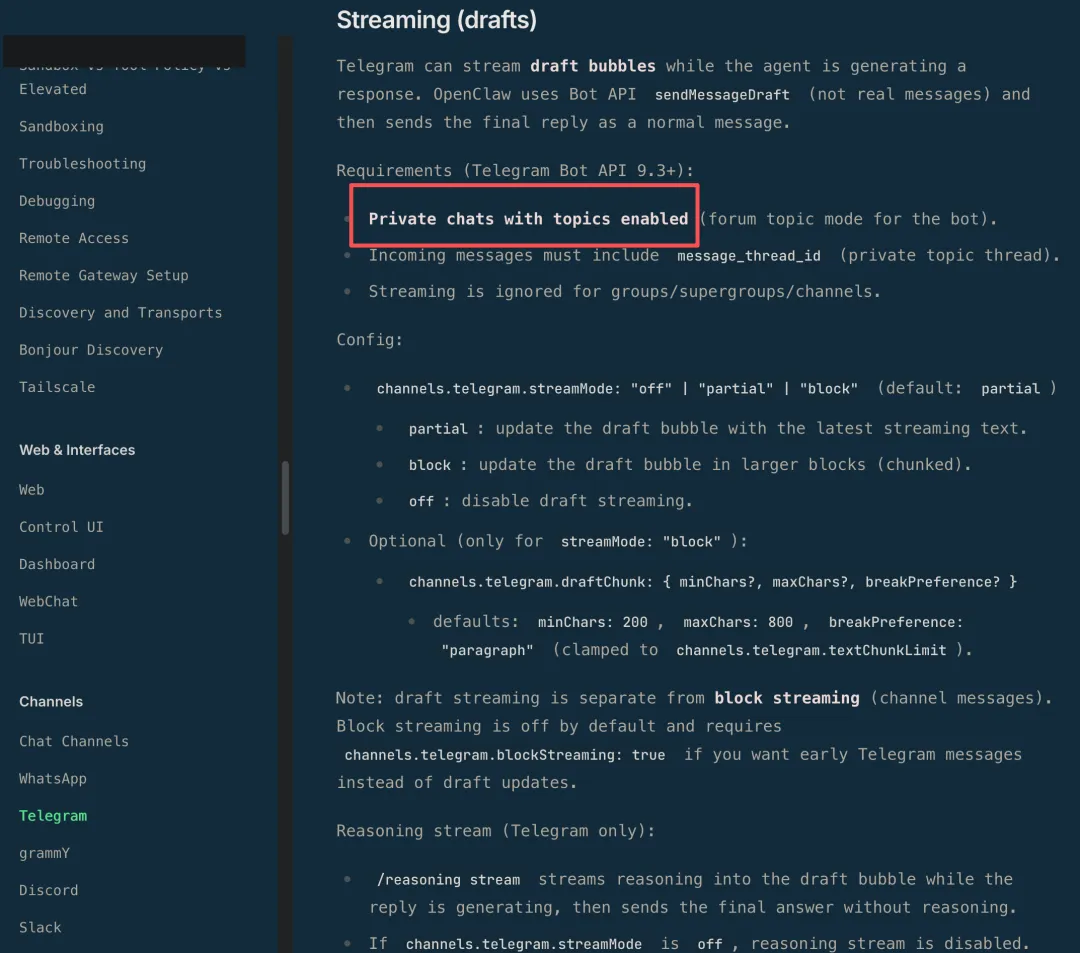Click the sendMessageDraft inline code

click(x=722, y=95)
